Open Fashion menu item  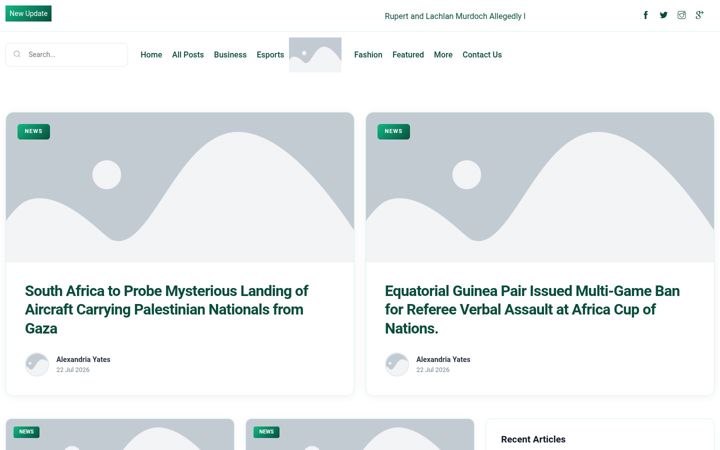(368, 55)
